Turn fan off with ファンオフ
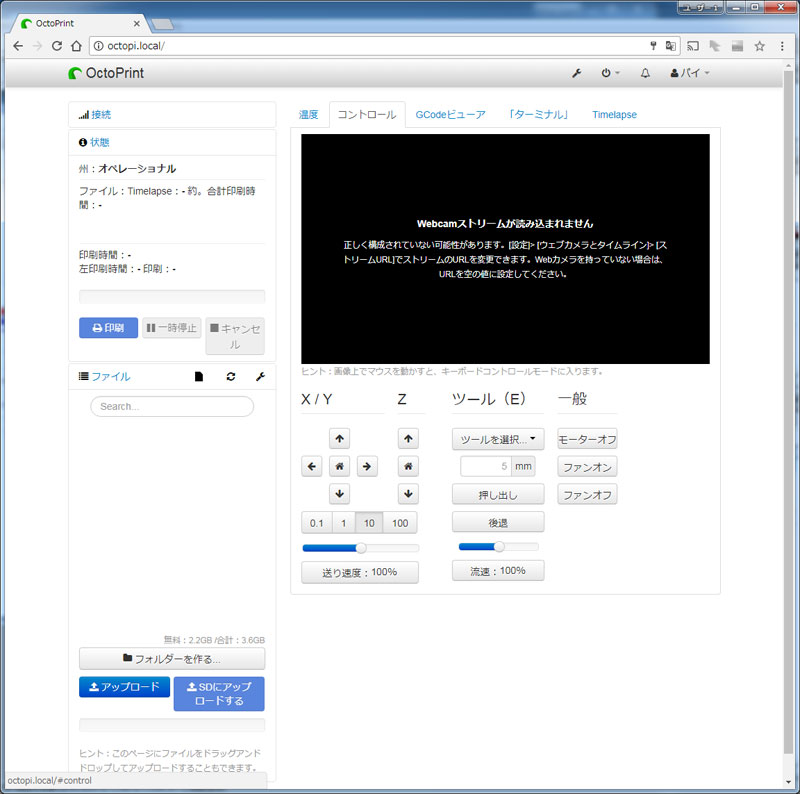The image size is (800, 794). [x=587, y=494]
